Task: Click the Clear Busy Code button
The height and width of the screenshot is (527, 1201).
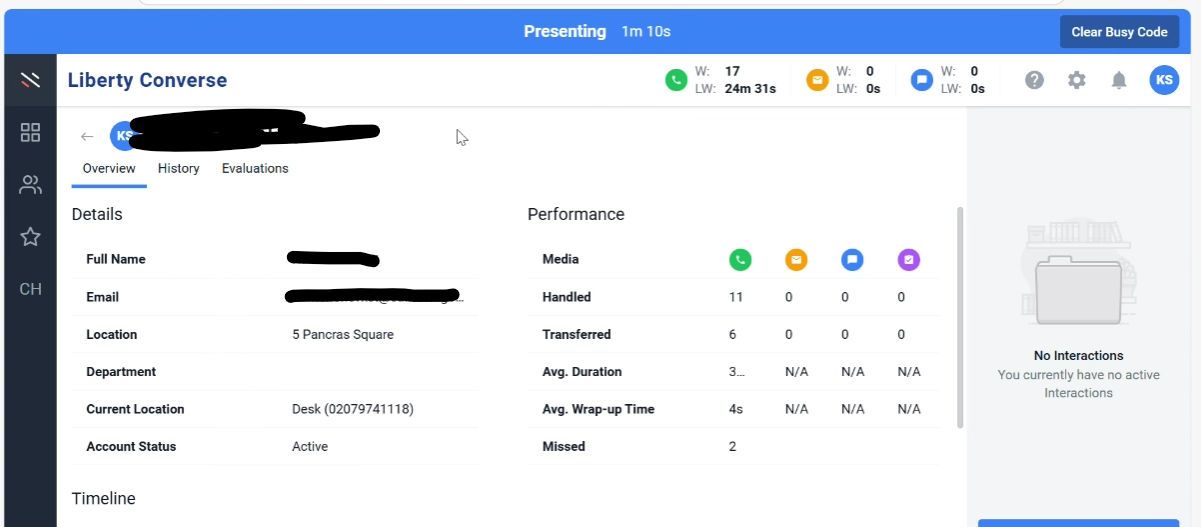Action: [1119, 32]
